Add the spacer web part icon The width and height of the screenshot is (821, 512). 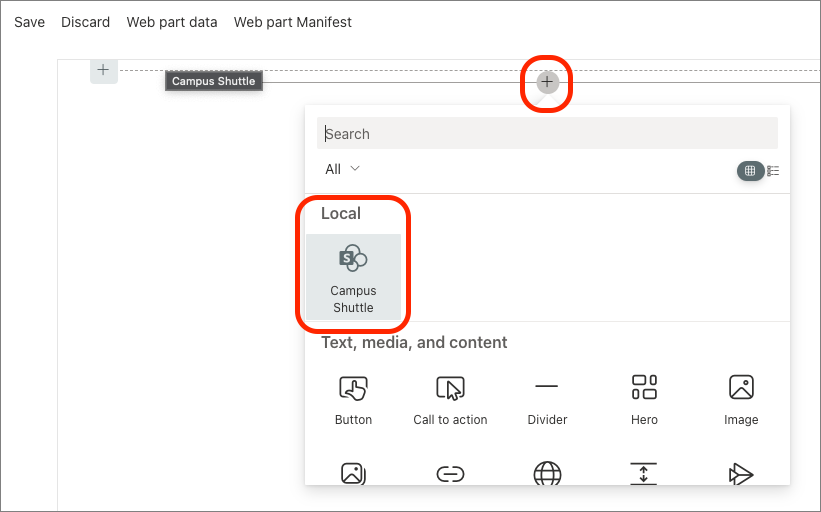(644, 474)
